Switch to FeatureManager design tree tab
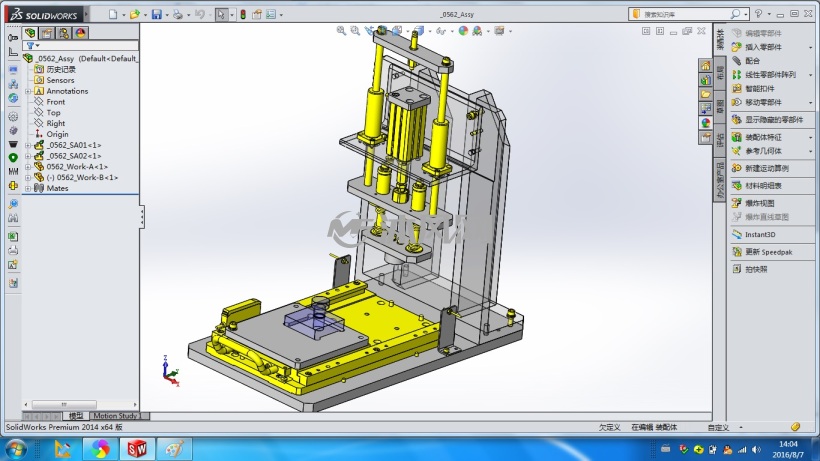 [30, 33]
